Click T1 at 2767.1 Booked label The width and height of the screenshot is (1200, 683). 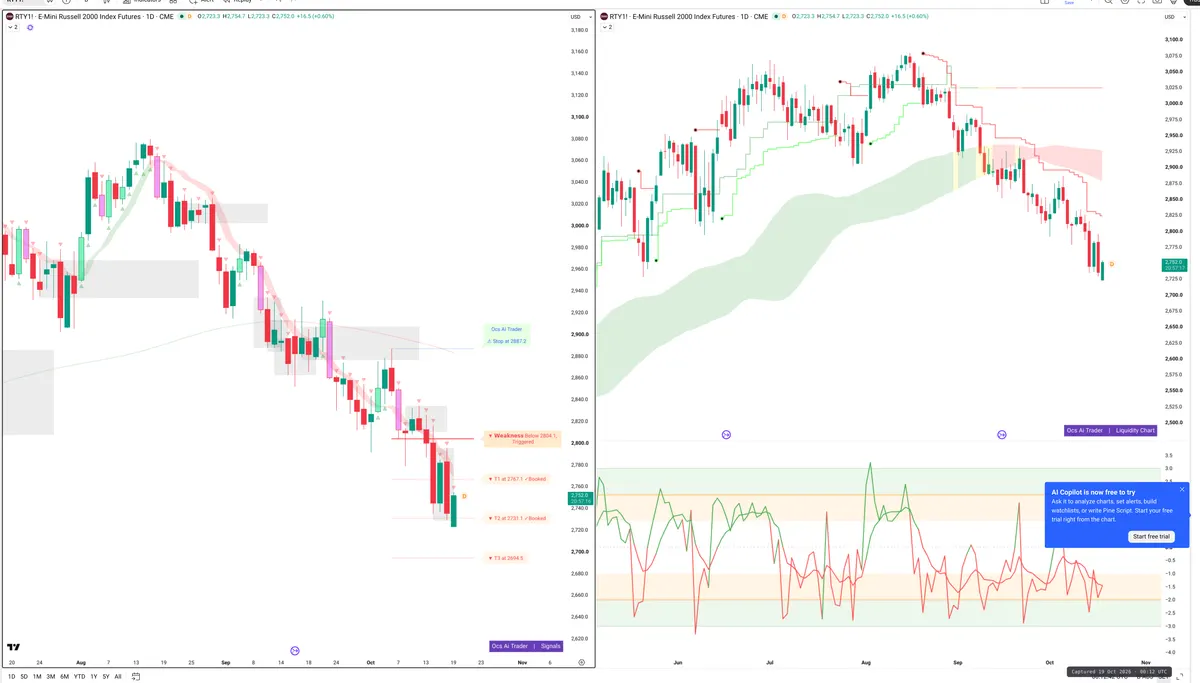517,479
